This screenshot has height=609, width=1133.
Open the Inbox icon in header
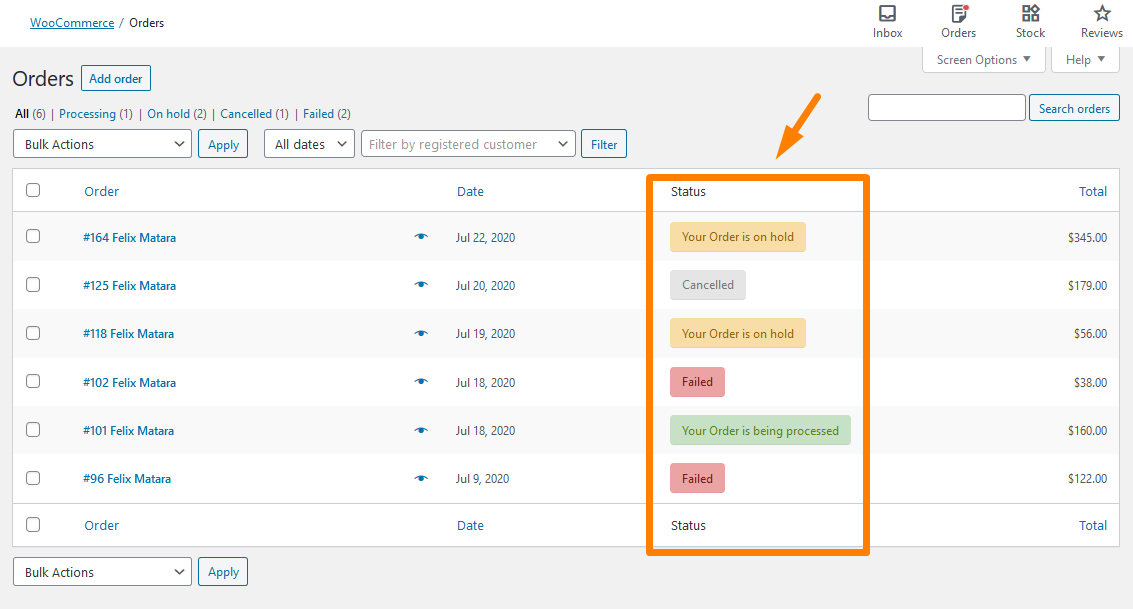887,22
